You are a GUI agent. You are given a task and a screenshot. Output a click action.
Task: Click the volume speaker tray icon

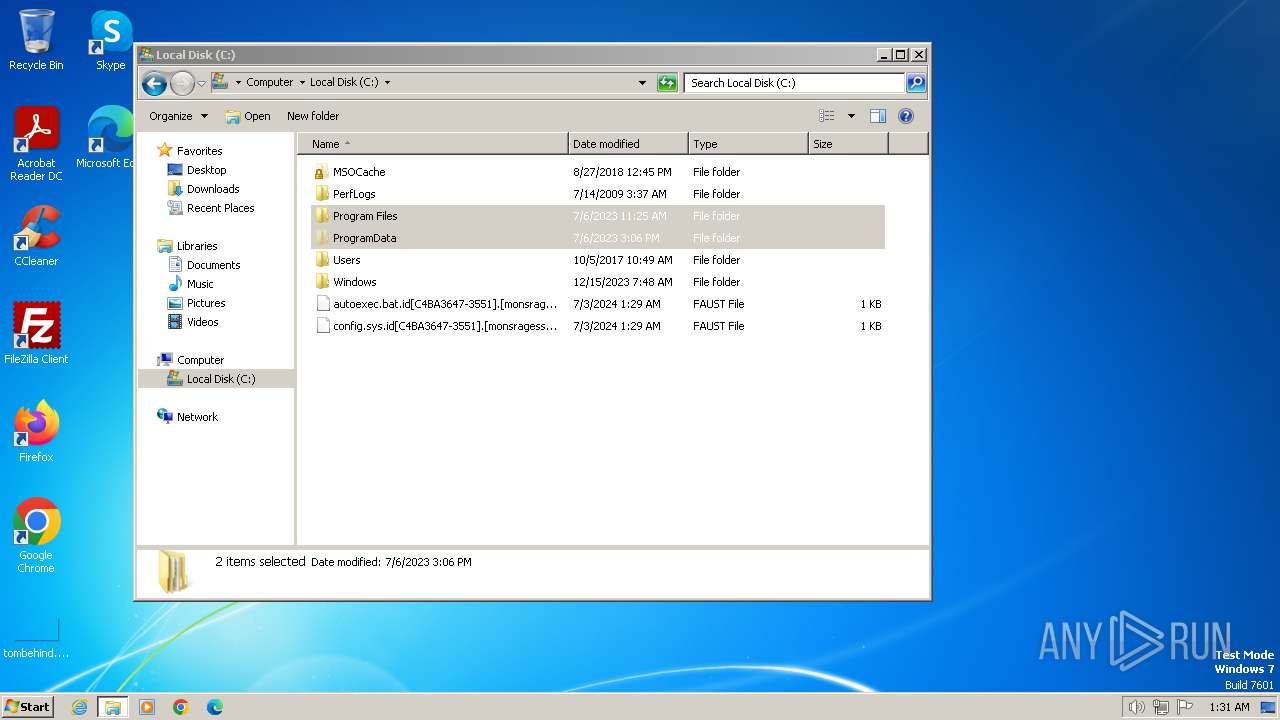(x=1136, y=707)
